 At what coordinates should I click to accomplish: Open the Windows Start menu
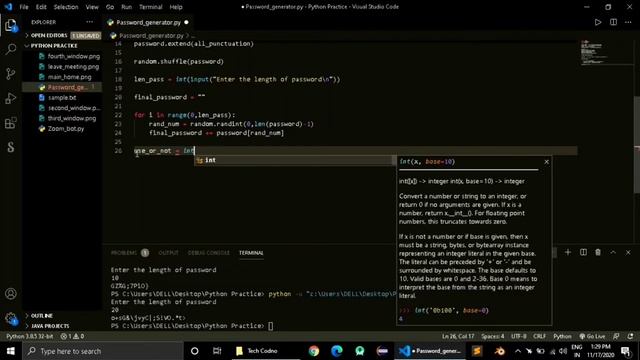[11, 351]
